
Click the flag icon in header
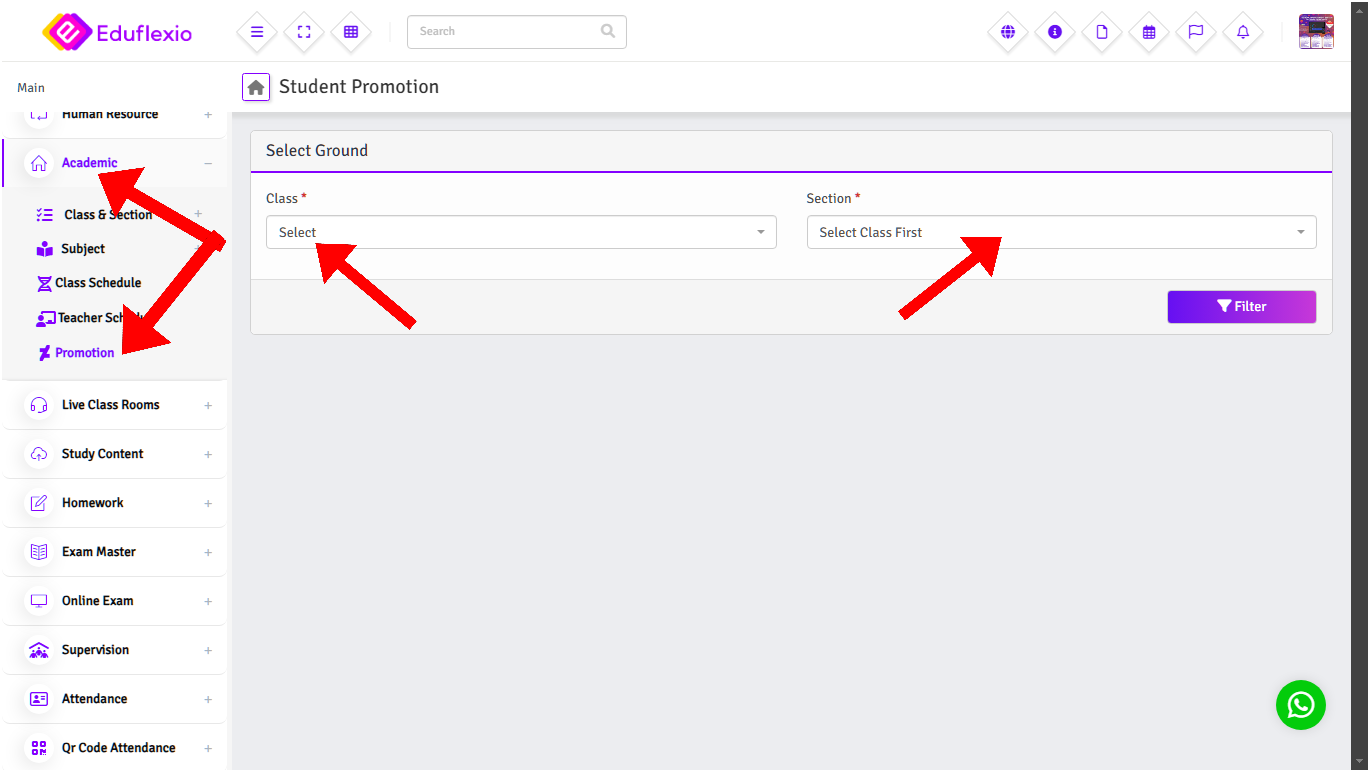[x=1196, y=32]
